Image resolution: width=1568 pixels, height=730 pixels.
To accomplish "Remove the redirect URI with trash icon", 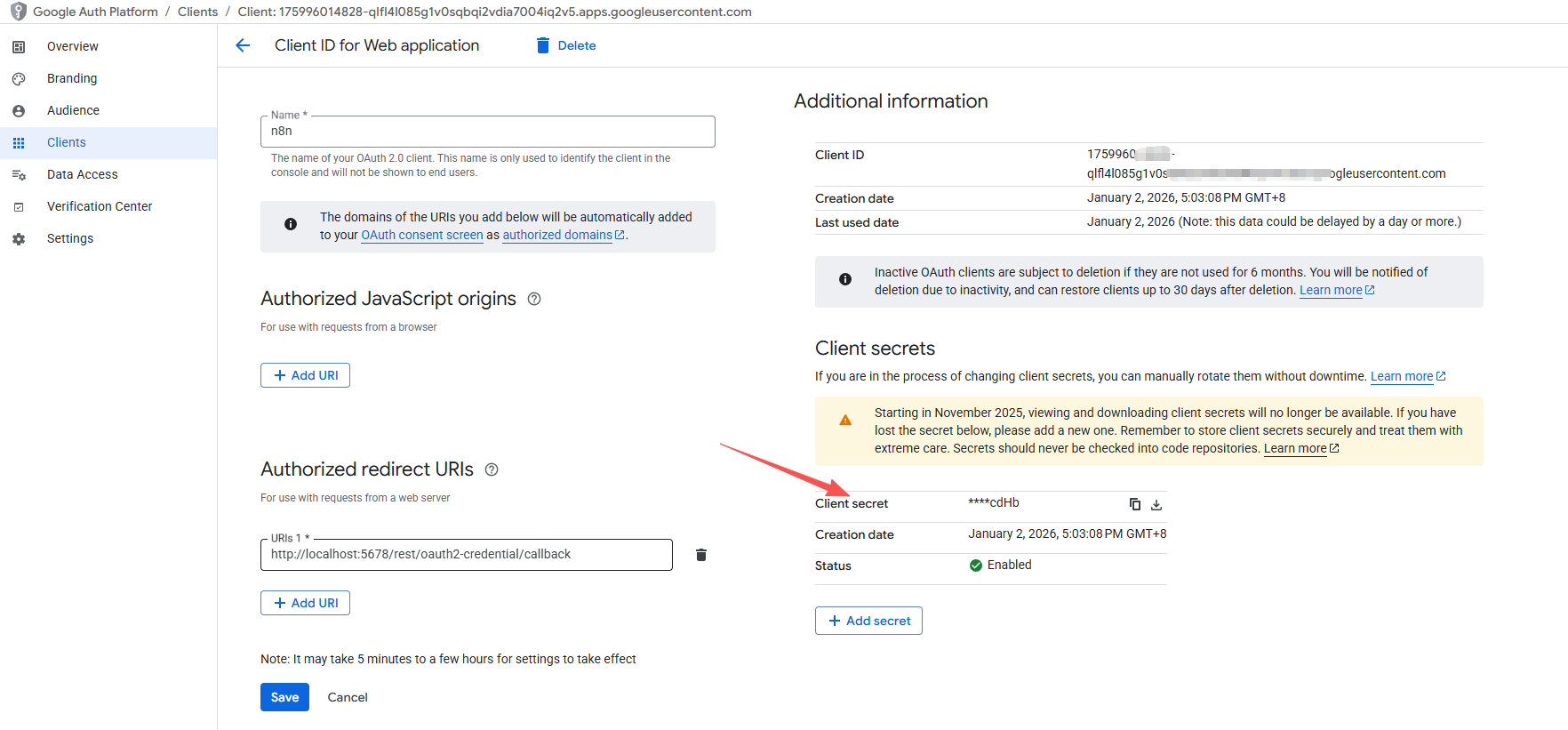I will tap(701, 555).
